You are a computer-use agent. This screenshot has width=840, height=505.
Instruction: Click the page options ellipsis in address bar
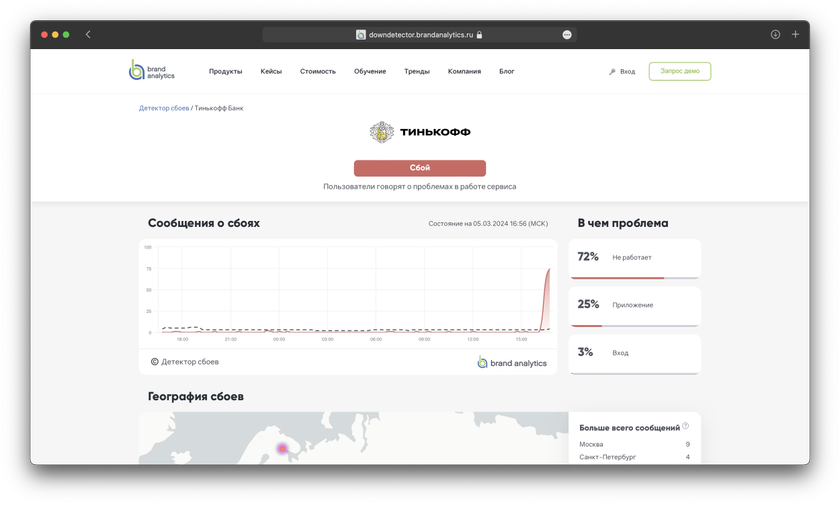pyautogui.click(x=567, y=35)
